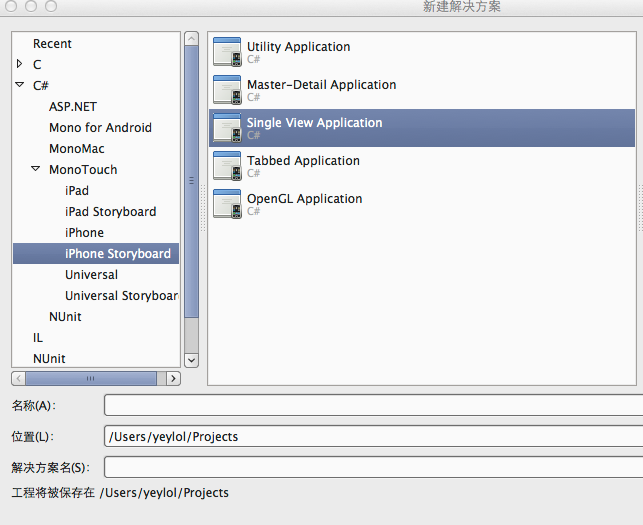Select Universal category

click(91, 274)
